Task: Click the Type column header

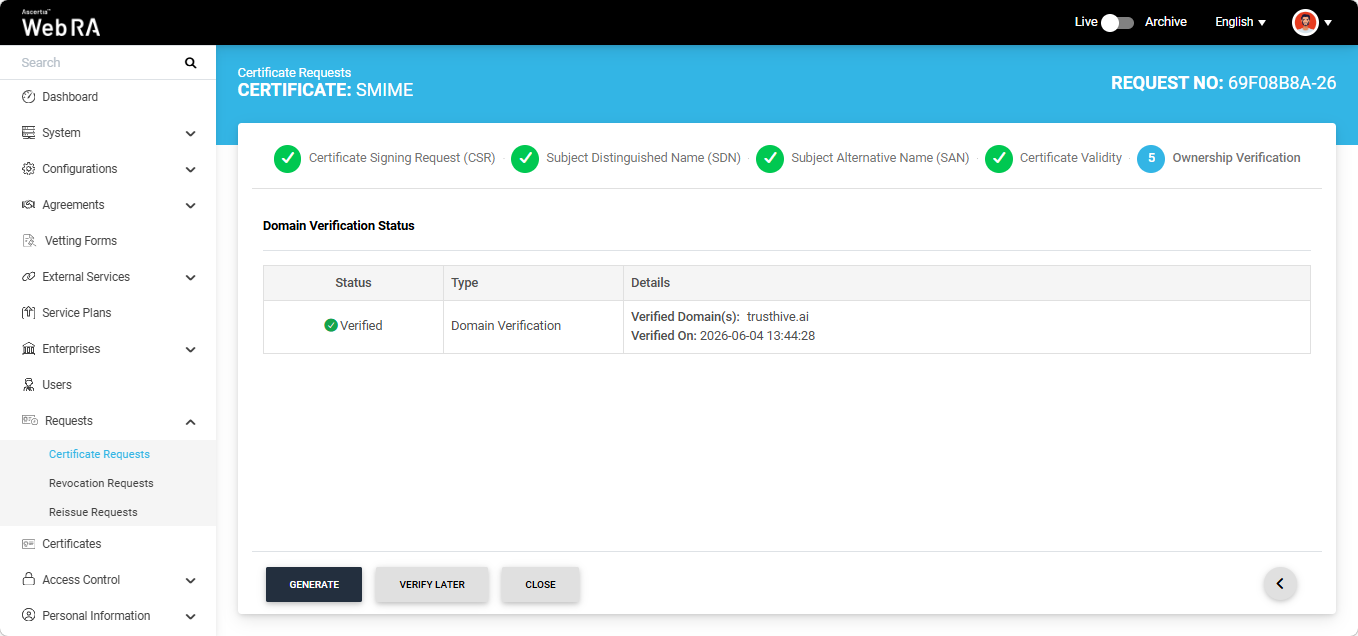Action: point(533,283)
